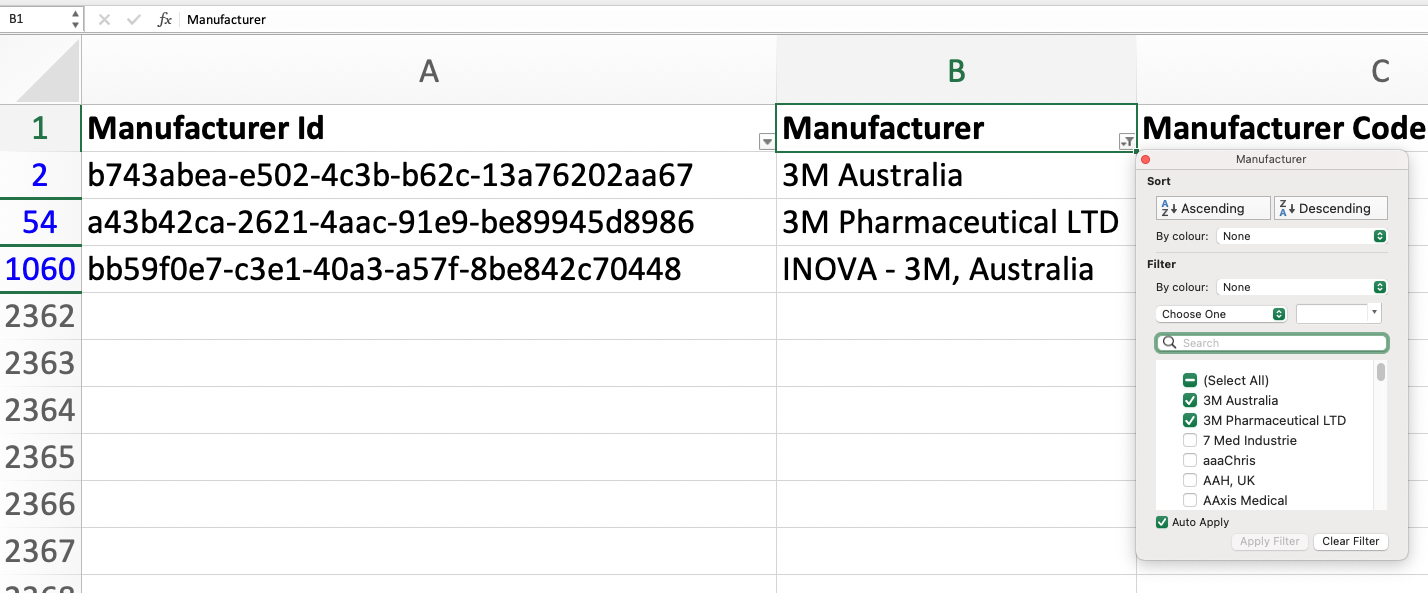The image size is (1428, 593).
Task: Open the Choose One condition dropdown
Action: coord(1221,314)
